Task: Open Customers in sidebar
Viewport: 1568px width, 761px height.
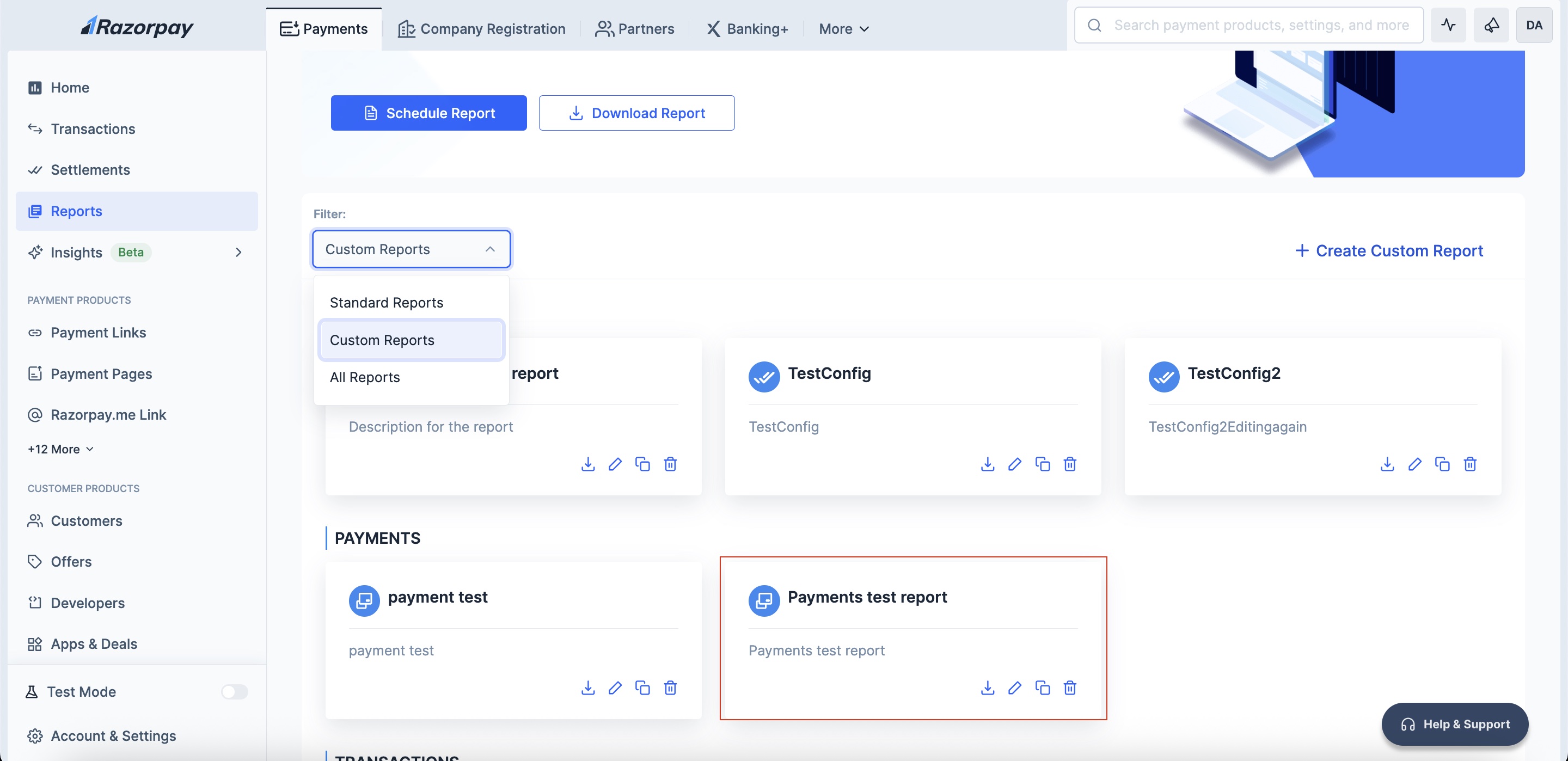Action: coord(136,520)
